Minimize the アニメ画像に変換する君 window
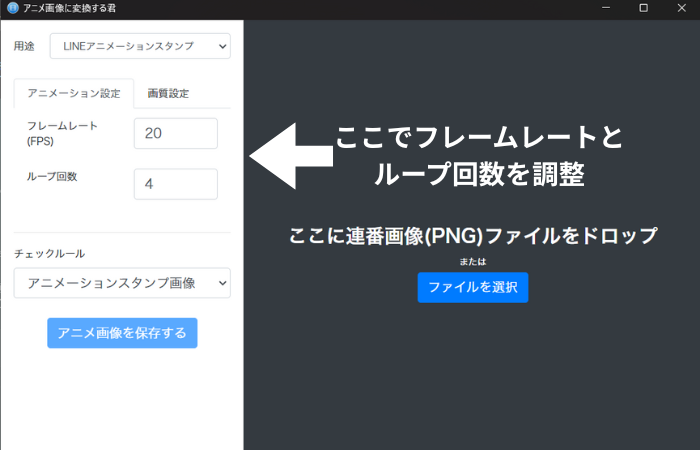 coord(606,8)
